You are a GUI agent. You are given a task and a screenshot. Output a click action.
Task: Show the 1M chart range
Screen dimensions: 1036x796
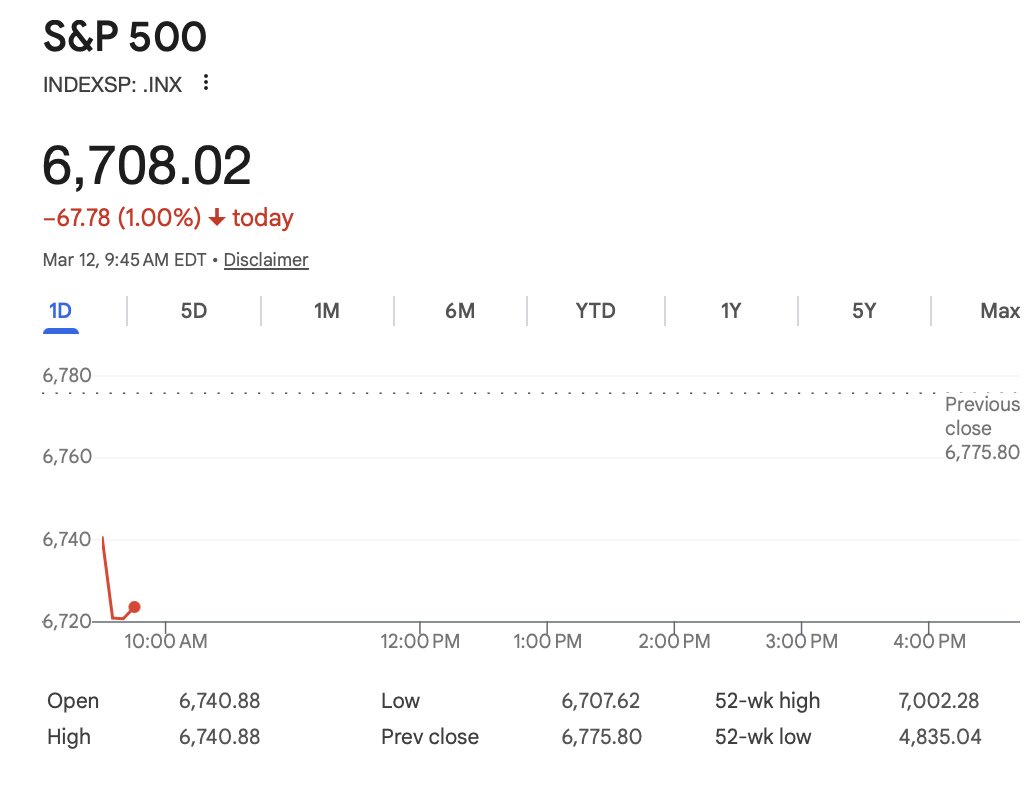[x=327, y=311]
